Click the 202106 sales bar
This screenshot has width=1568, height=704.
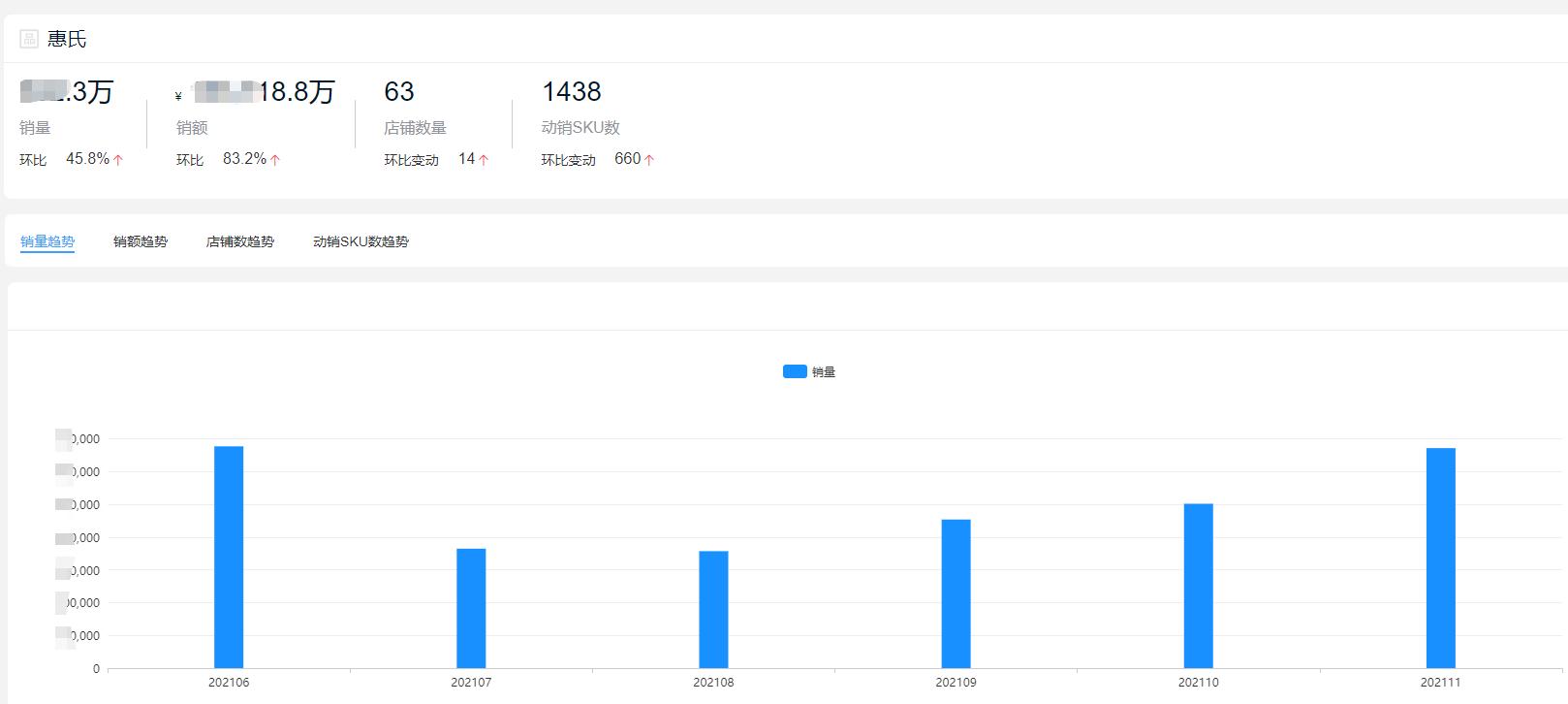(229, 558)
